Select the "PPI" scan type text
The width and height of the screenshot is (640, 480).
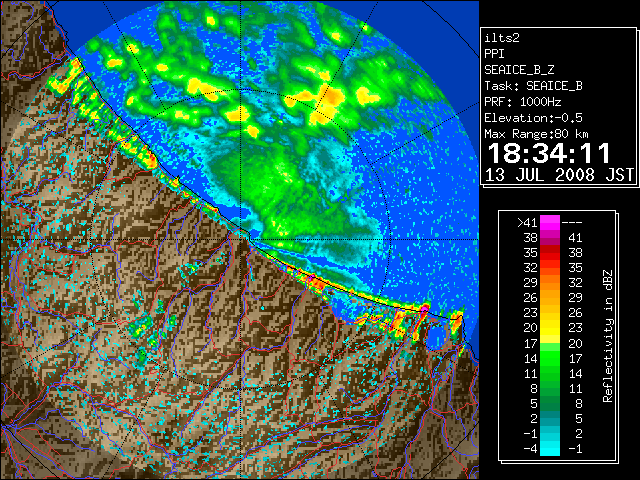tap(494, 54)
